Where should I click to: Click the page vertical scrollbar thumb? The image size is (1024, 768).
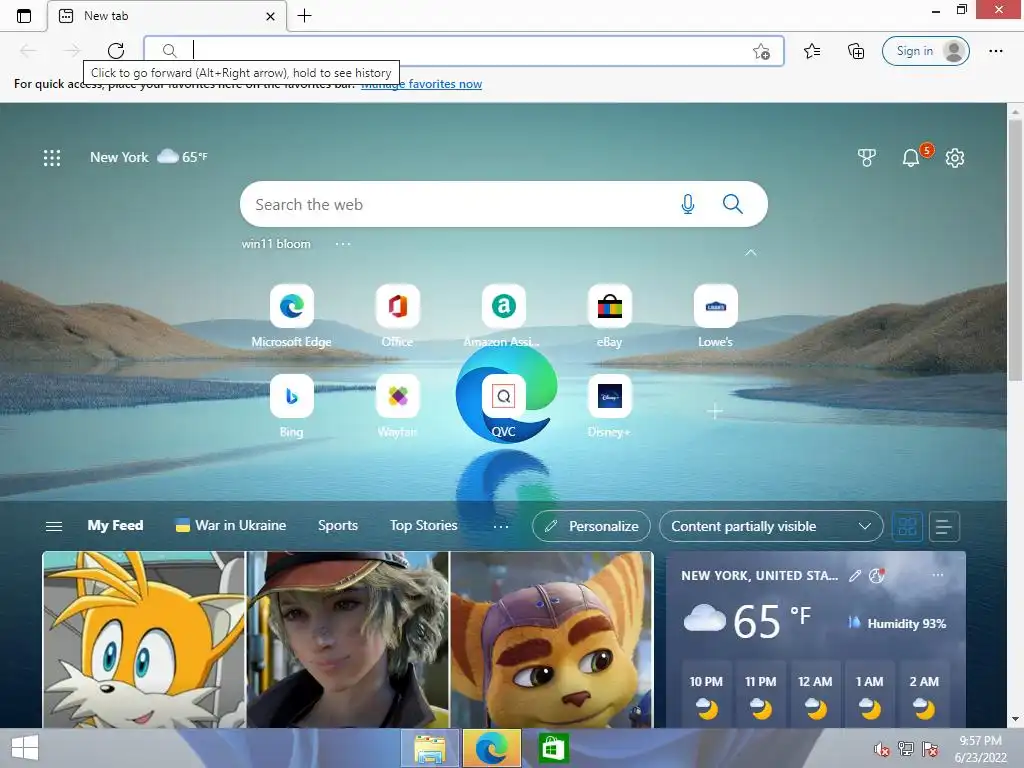(x=1015, y=250)
